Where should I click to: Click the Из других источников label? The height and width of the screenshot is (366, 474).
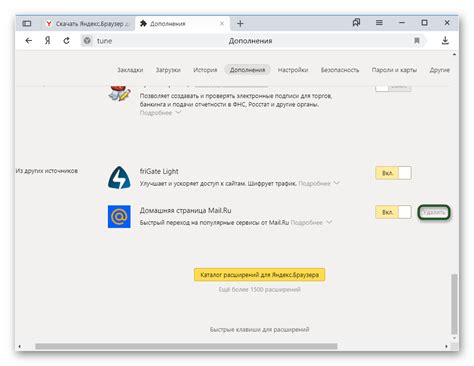47,171
